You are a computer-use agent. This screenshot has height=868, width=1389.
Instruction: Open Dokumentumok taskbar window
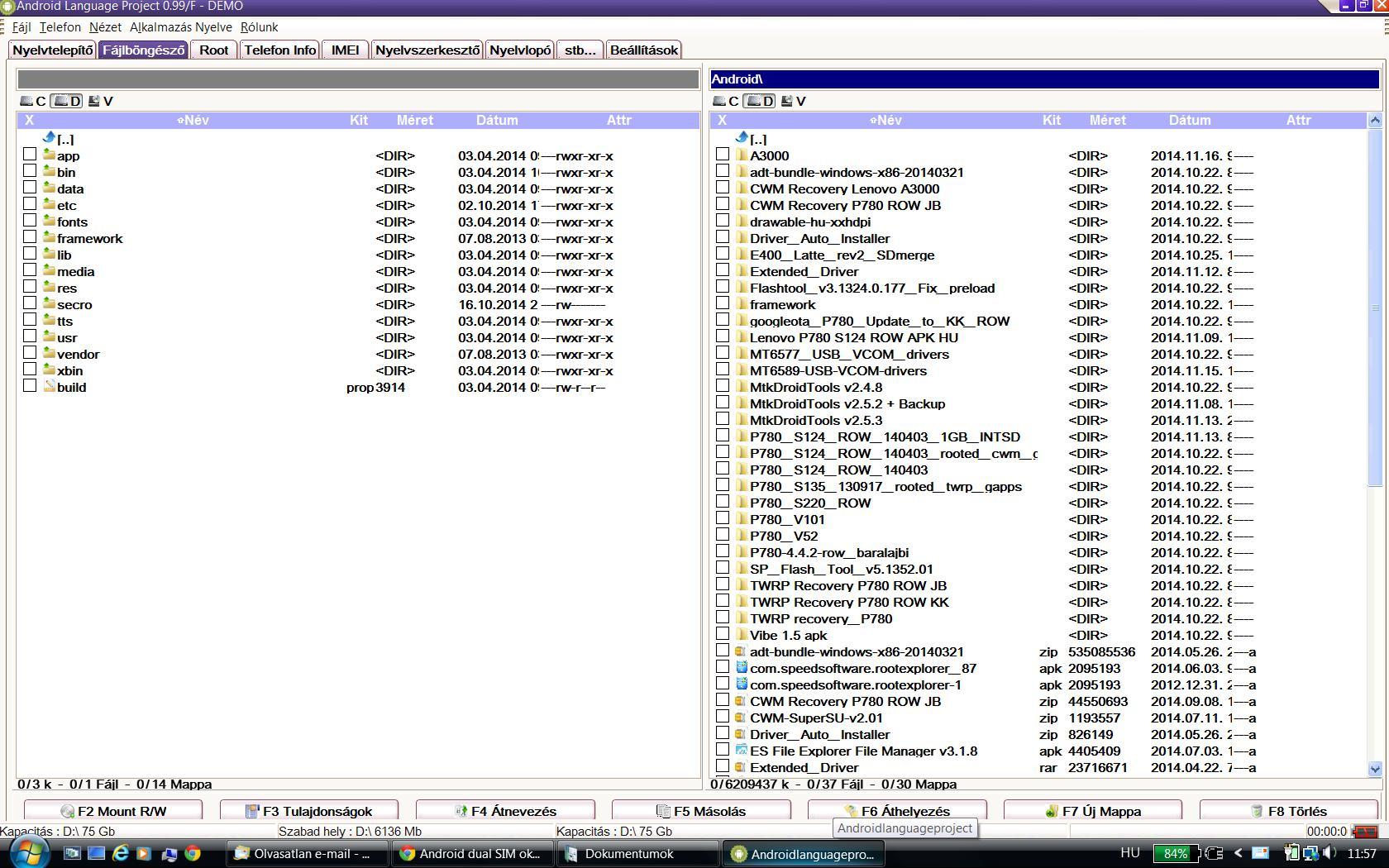tap(637, 853)
